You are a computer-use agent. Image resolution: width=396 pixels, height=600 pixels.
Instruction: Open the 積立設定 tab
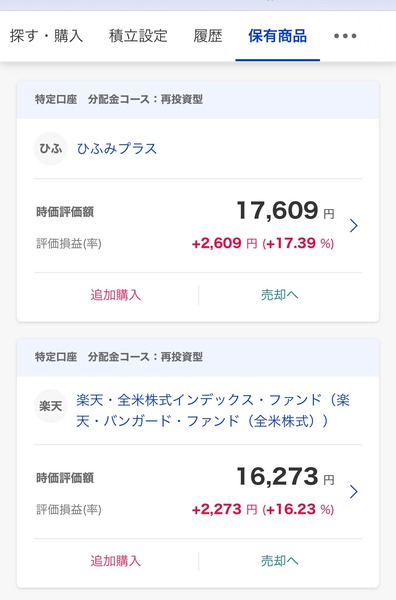coord(138,36)
